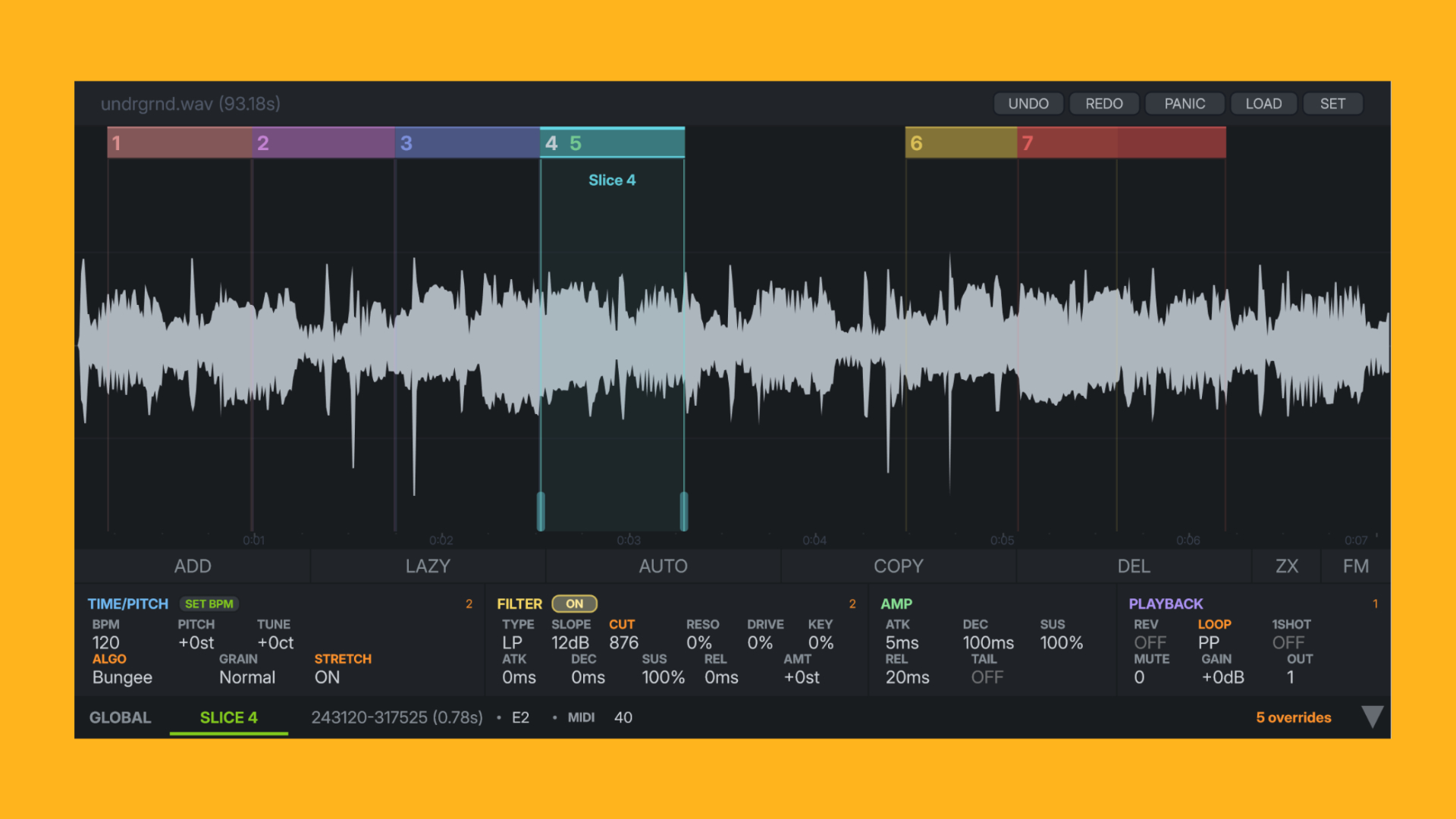Click the expand triangle at bottom right
Image resolution: width=1456 pixels, height=819 pixels.
1372,717
